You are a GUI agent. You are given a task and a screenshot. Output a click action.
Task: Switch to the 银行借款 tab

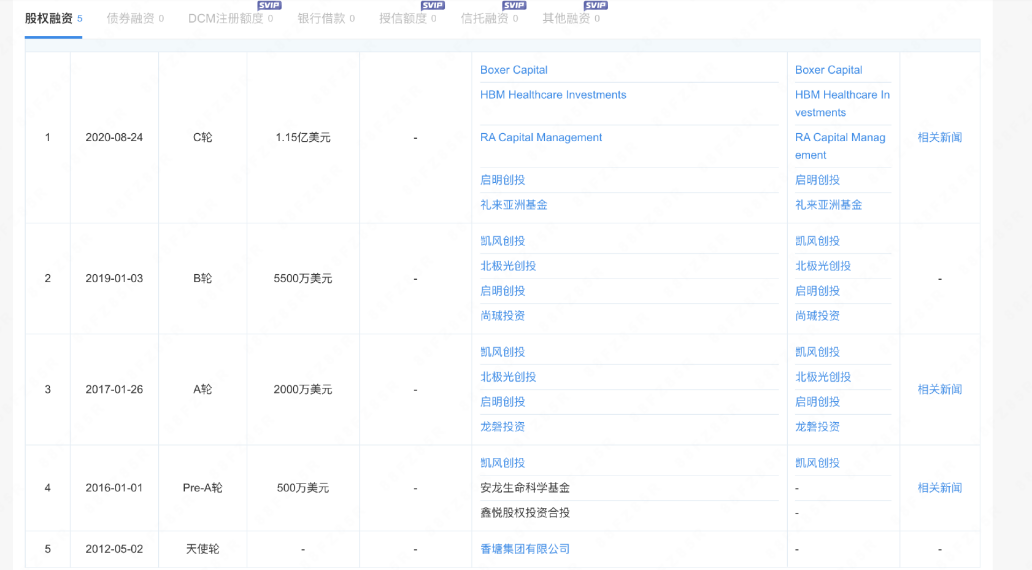click(x=326, y=18)
